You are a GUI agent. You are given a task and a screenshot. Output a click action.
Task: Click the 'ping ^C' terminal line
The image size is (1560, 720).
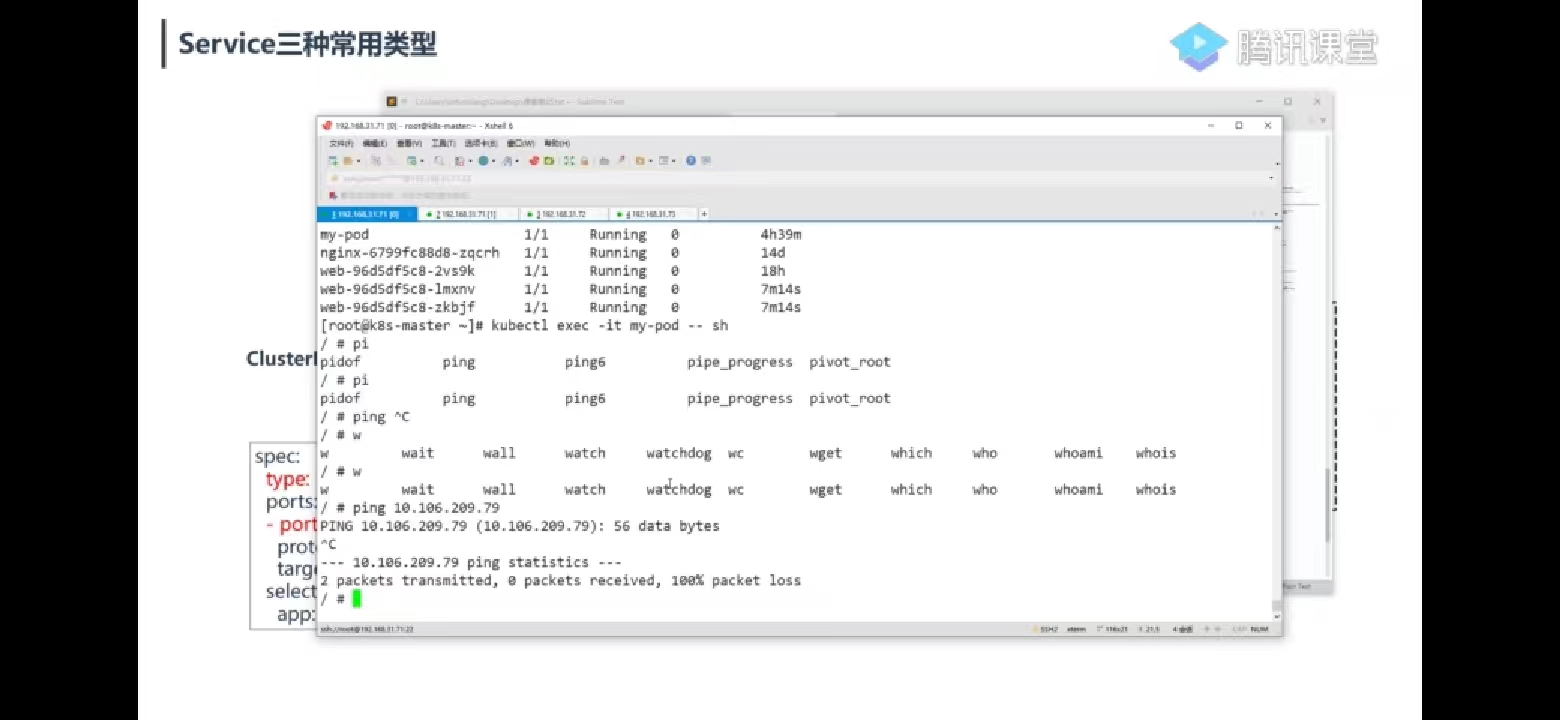365,416
